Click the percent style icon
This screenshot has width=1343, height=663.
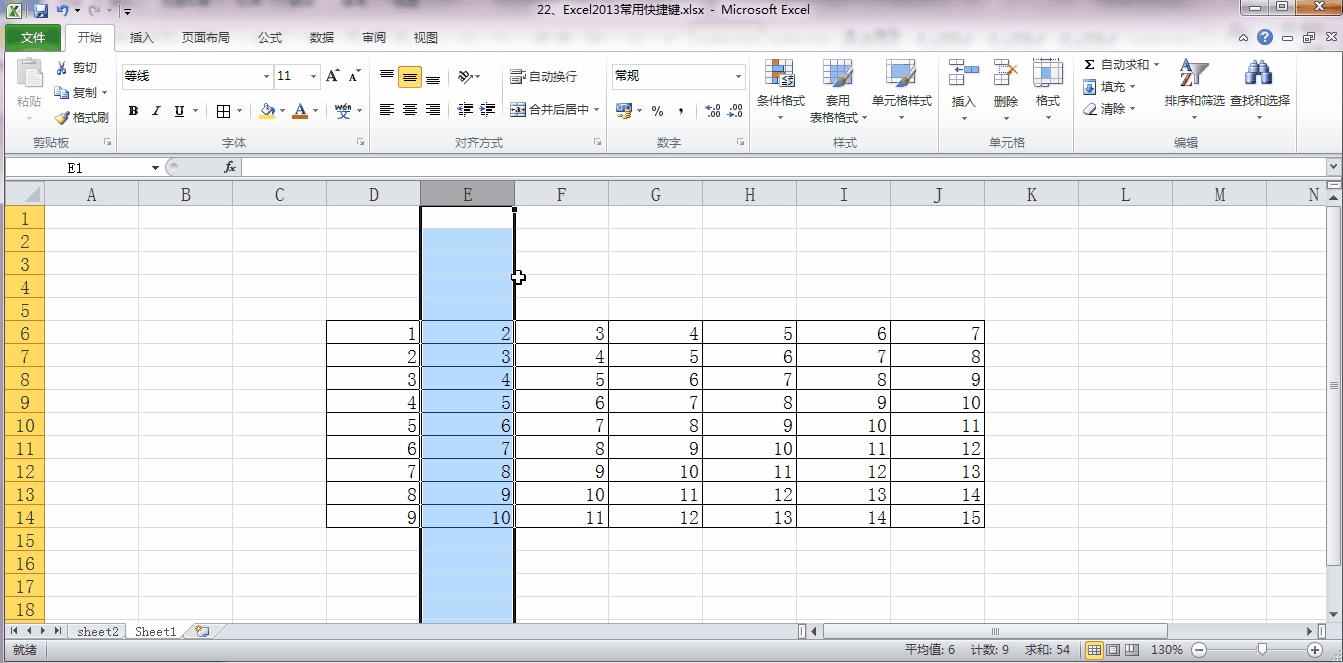pyautogui.click(x=657, y=110)
